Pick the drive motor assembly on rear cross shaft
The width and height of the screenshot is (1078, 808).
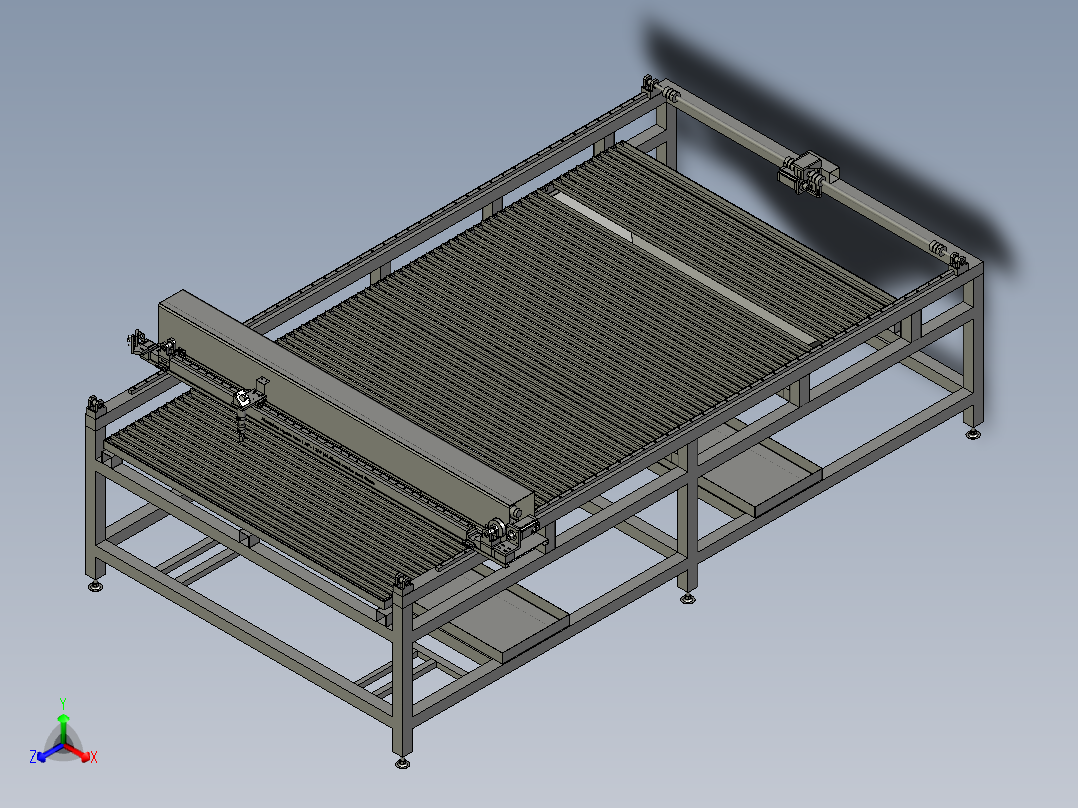tap(808, 173)
